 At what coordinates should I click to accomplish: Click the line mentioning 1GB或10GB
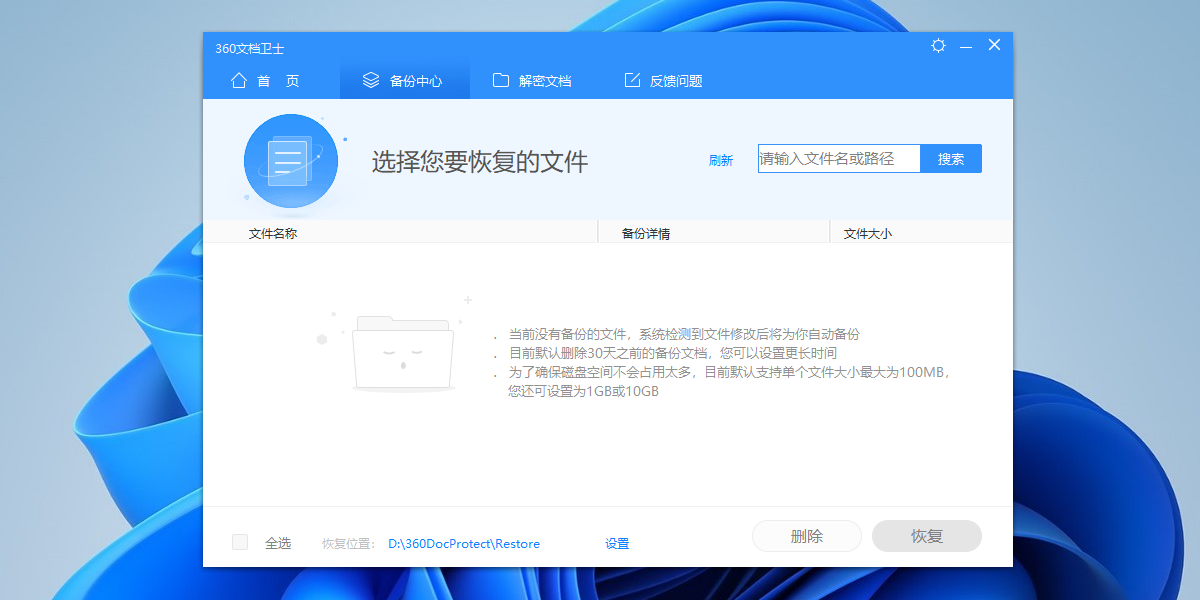coord(584,391)
